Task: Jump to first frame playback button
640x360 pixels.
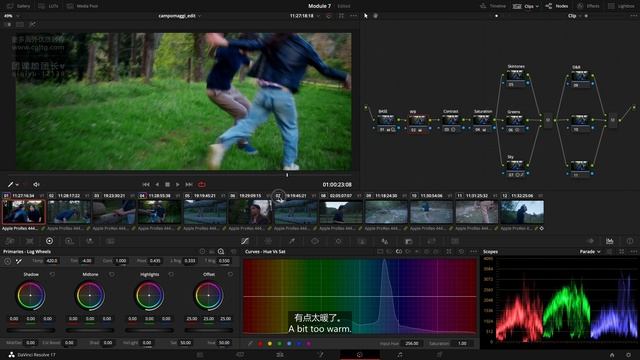Action: coord(146,184)
